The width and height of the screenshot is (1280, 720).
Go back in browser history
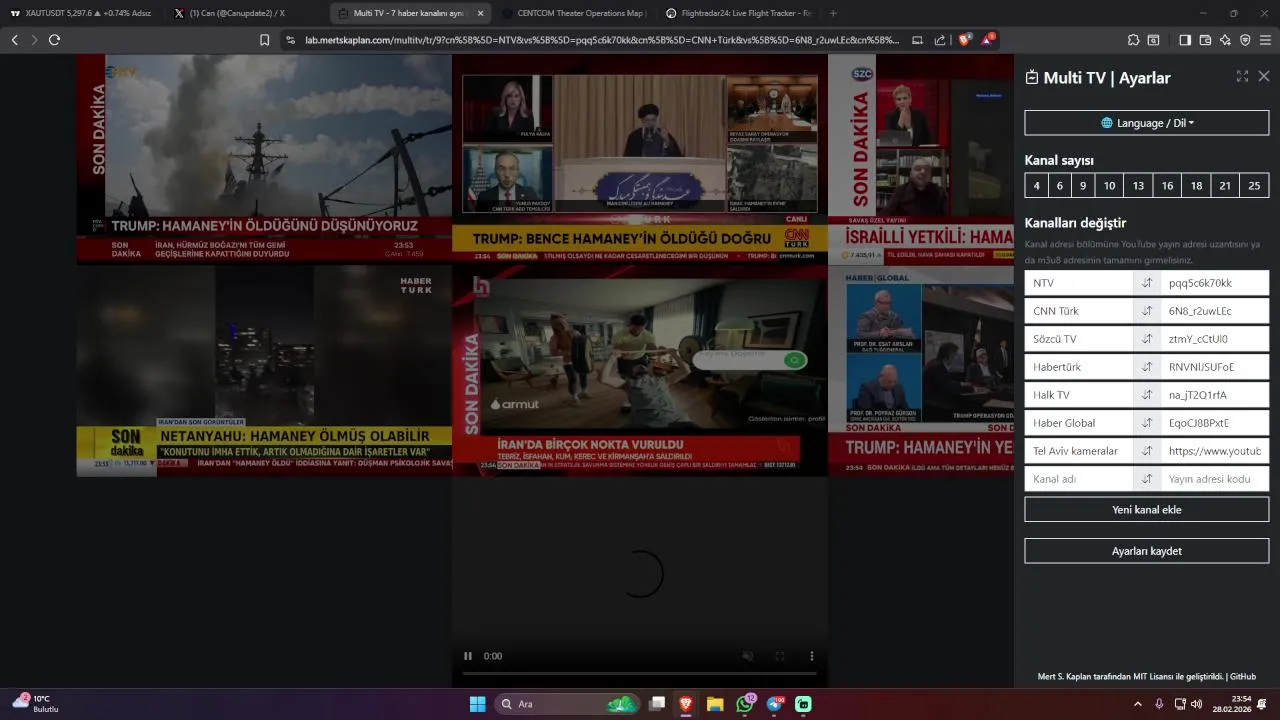pos(14,40)
